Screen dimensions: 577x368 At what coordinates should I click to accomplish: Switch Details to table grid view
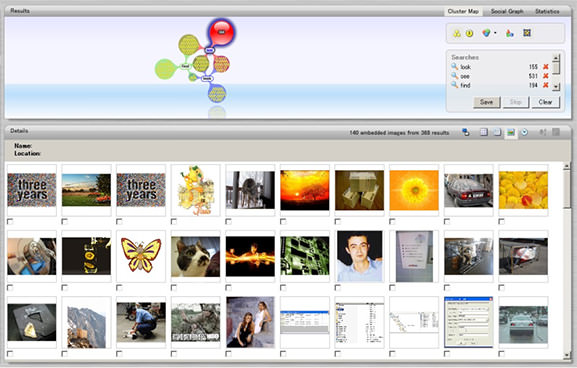(484, 132)
